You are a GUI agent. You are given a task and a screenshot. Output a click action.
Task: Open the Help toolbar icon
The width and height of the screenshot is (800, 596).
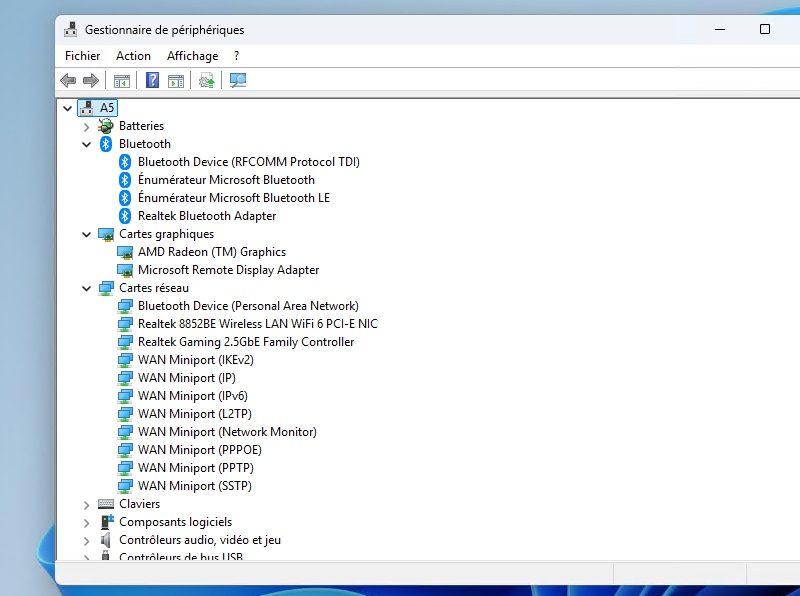click(x=152, y=80)
